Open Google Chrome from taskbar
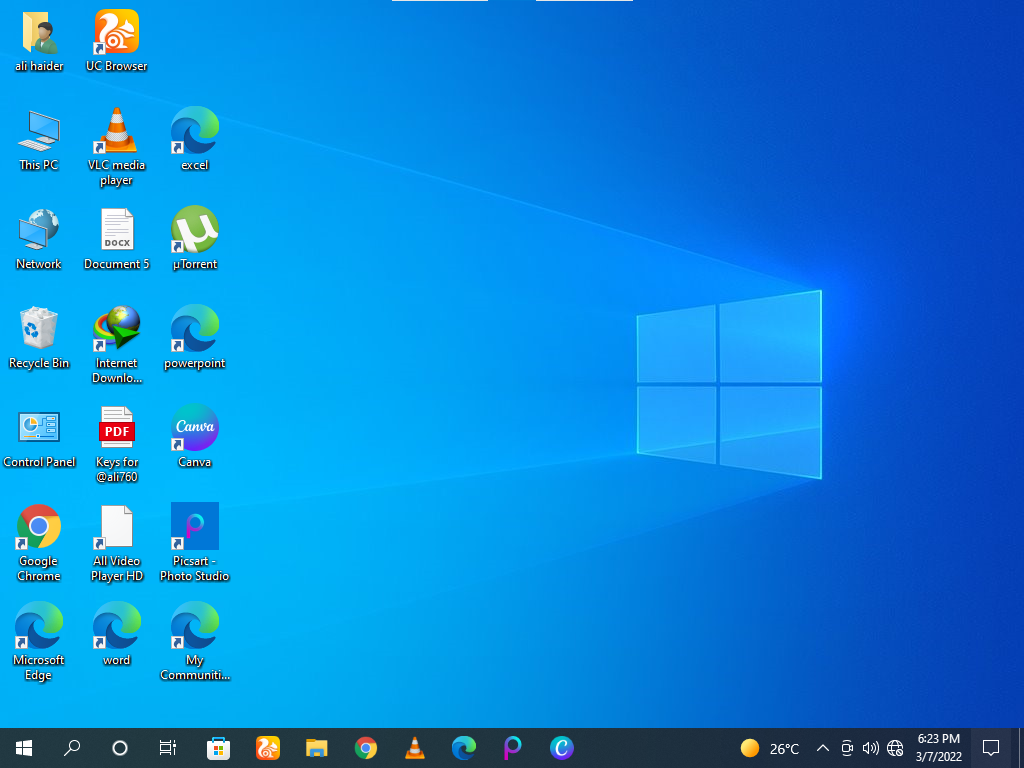The height and width of the screenshot is (768, 1024). point(366,748)
